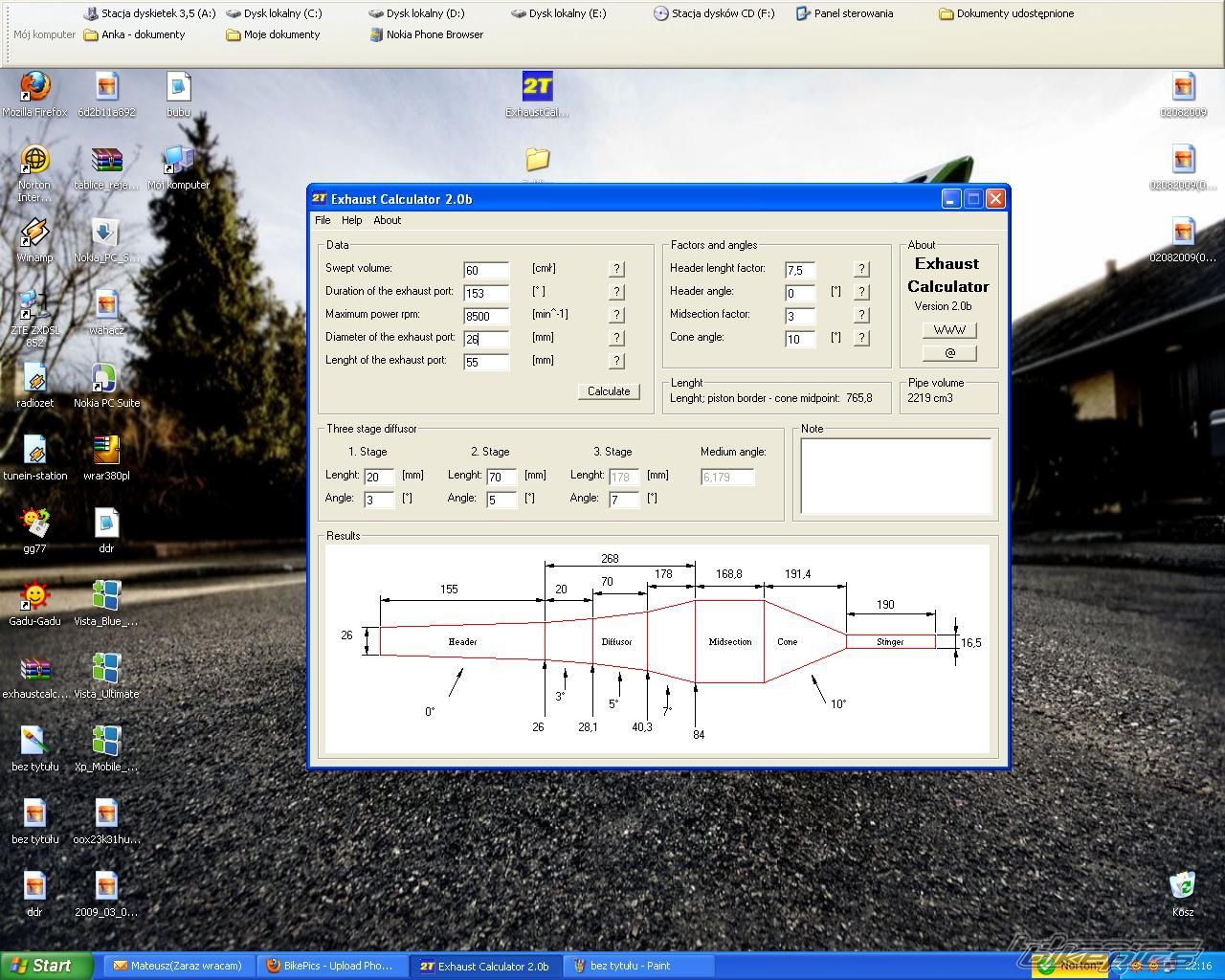Click the @ email button

point(949,353)
